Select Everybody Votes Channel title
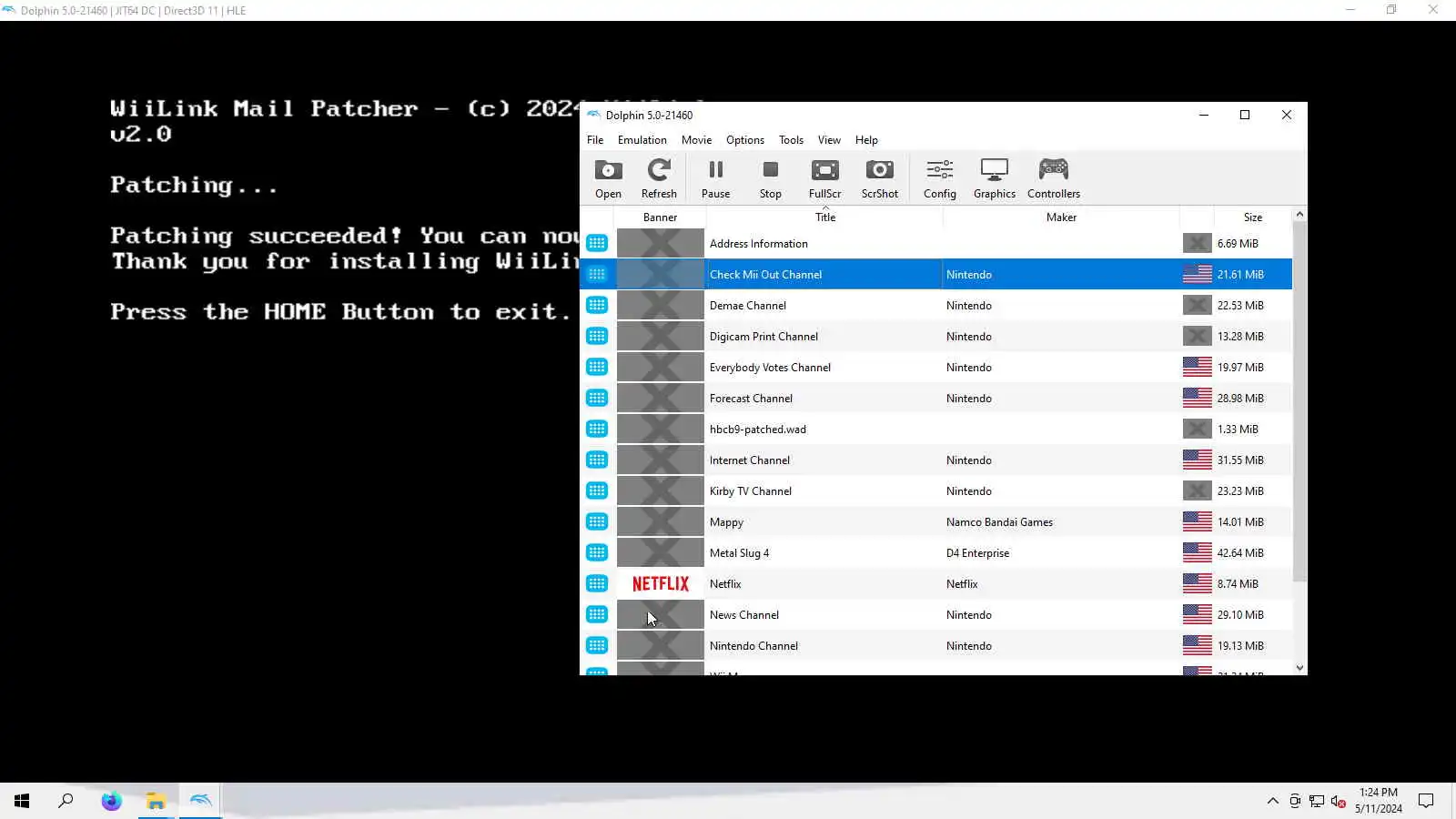Screen dimensions: 1456x819 (770, 368)
